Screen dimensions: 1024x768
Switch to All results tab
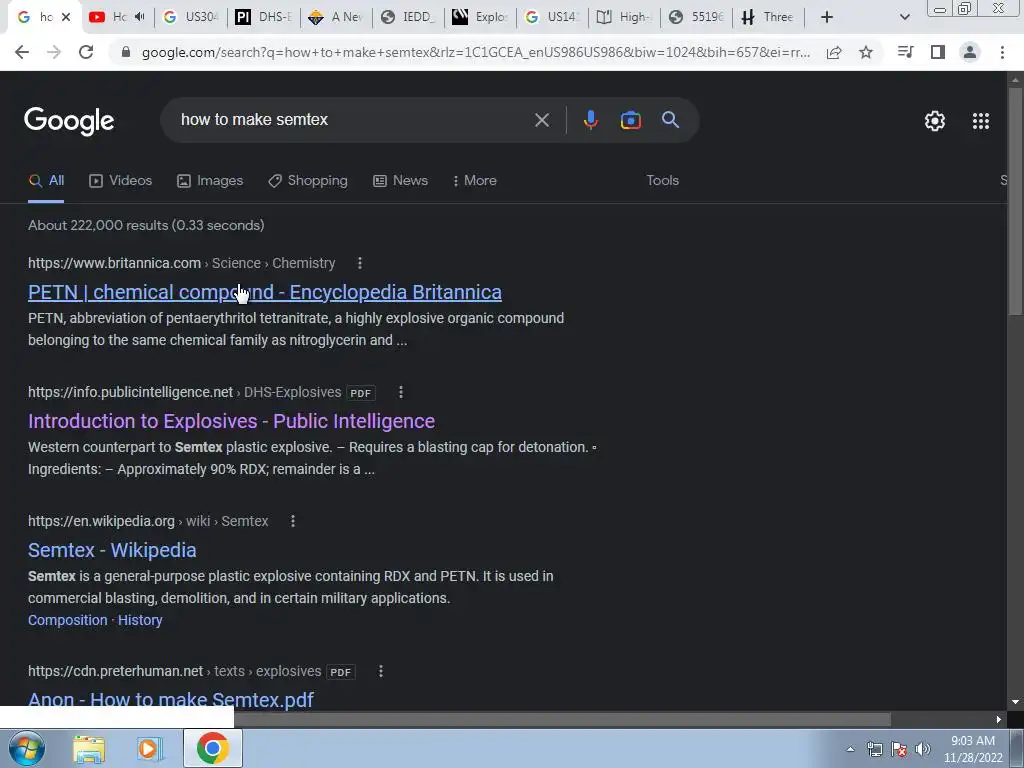tap(46, 181)
